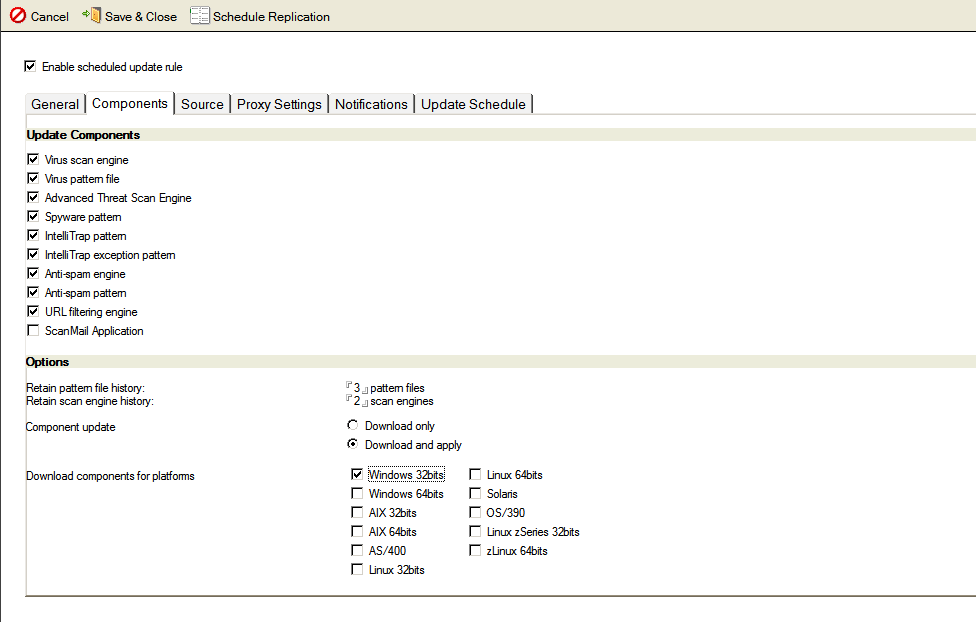Disable the Enable scheduled update rule checkbox

31,67
